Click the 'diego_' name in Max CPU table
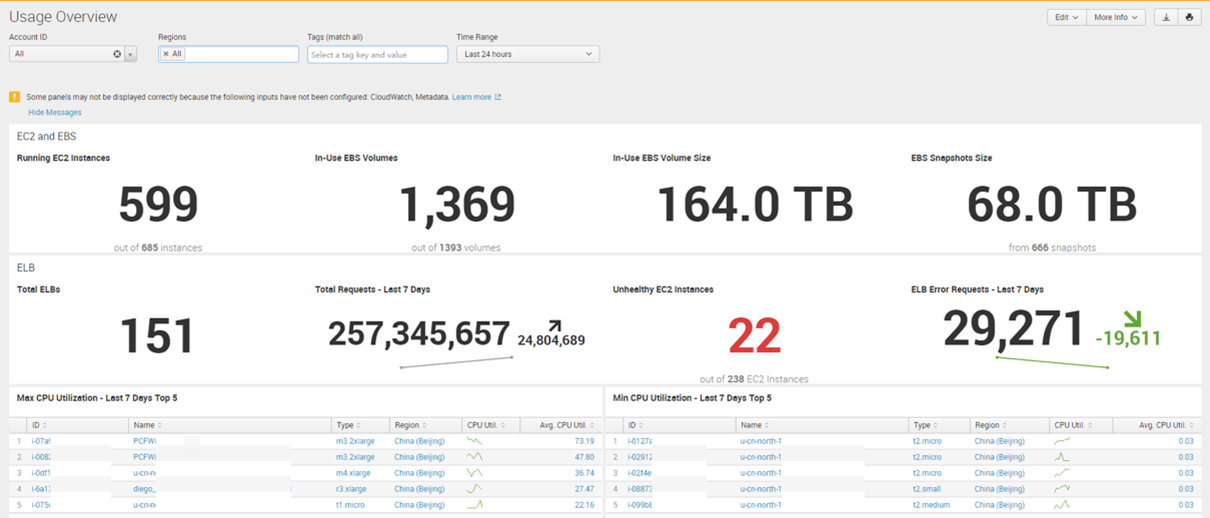The height and width of the screenshot is (518, 1210). [146, 489]
